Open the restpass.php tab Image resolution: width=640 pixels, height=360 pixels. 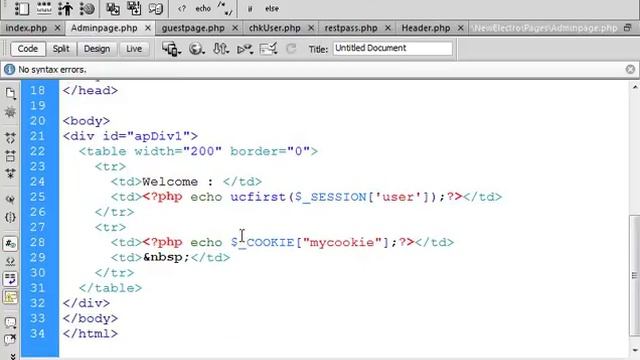(351, 28)
